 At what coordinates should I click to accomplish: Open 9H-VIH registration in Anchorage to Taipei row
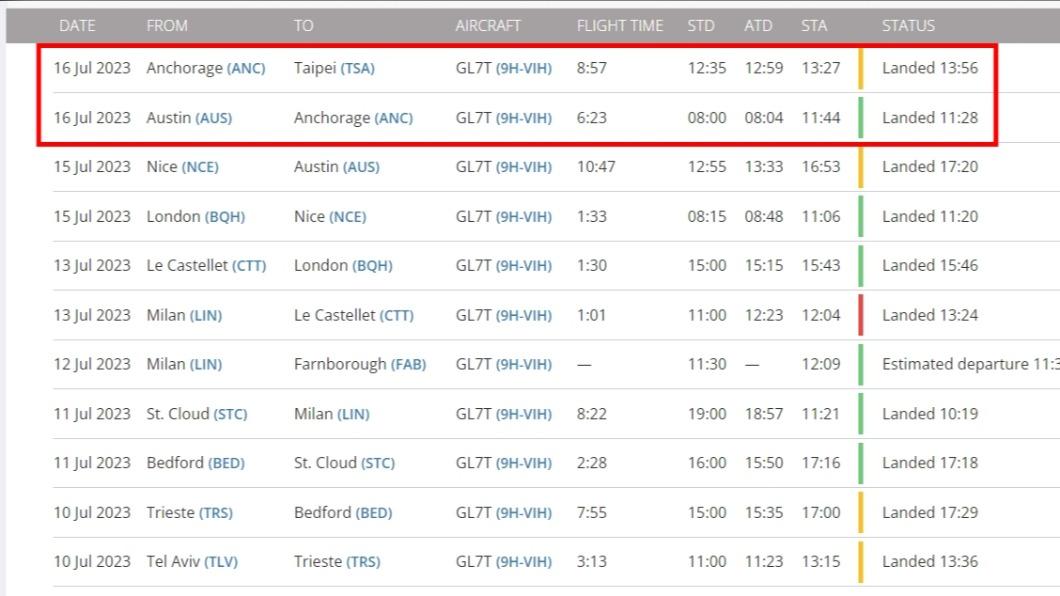click(x=524, y=68)
